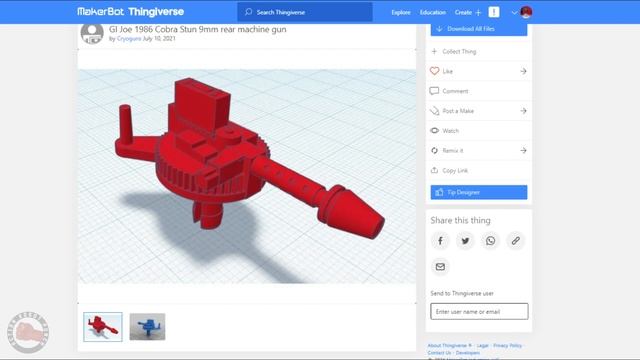
Task: Expand the Post a Make arrow
Action: click(523, 111)
